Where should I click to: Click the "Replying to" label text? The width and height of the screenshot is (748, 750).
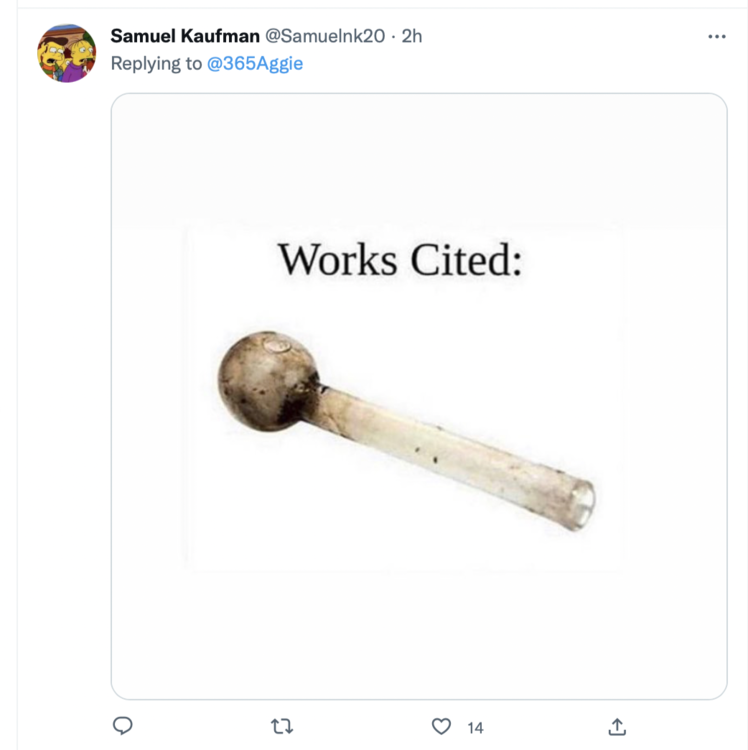point(155,63)
